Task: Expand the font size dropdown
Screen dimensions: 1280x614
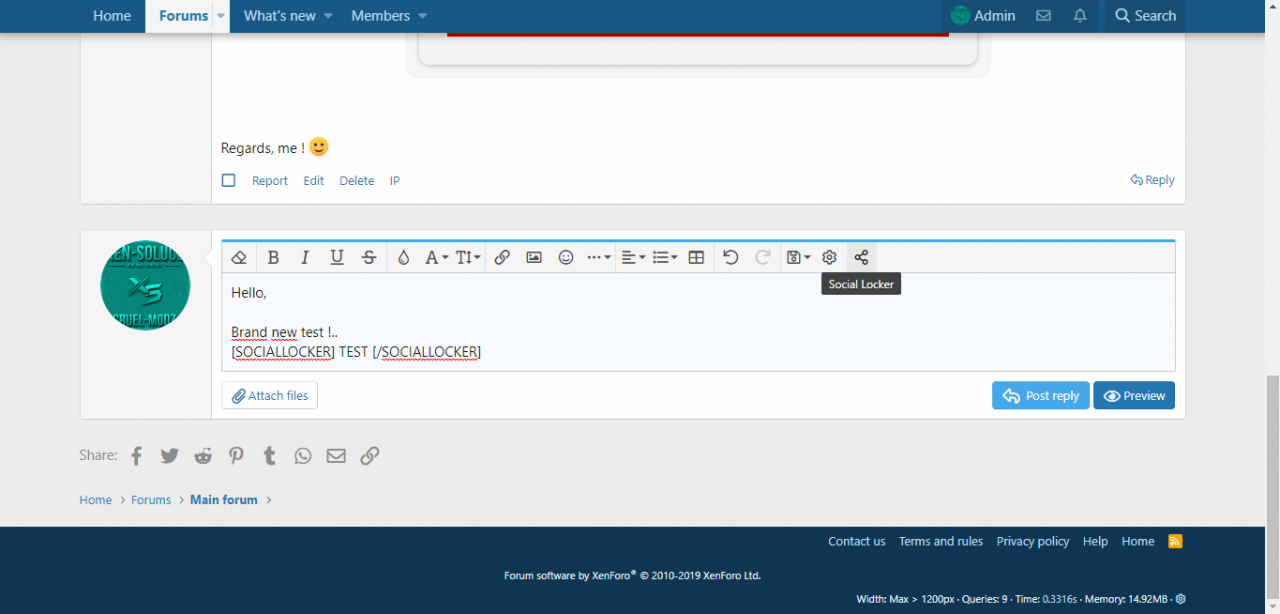Action: [468, 257]
